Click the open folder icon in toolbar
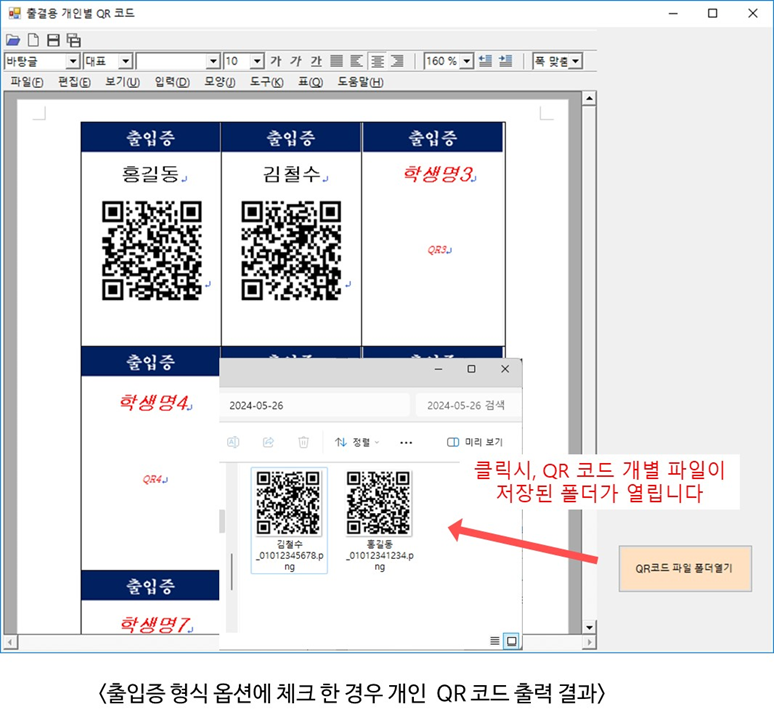774x720 pixels. point(13,41)
